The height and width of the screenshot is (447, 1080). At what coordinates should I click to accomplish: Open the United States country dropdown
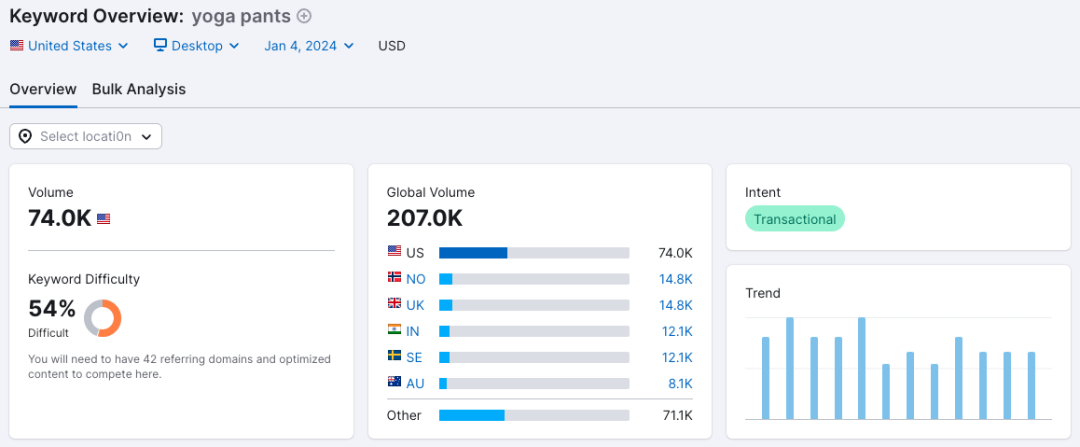click(69, 45)
